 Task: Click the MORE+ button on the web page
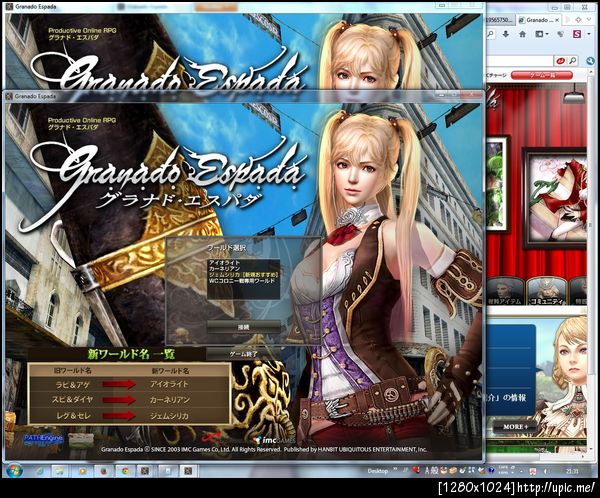tap(516, 427)
